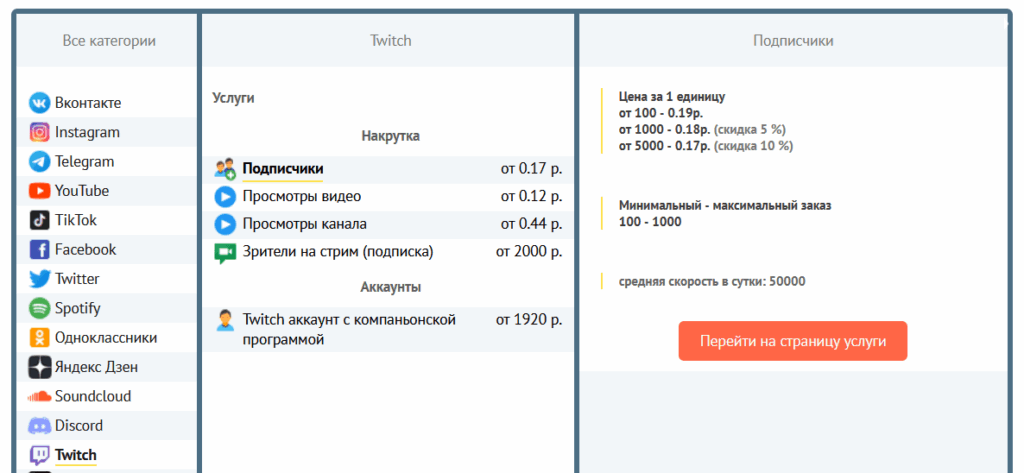Image resolution: width=1024 pixels, height=473 pixels.
Task: Open YouTube category via its icon
Action: coord(40,191)
